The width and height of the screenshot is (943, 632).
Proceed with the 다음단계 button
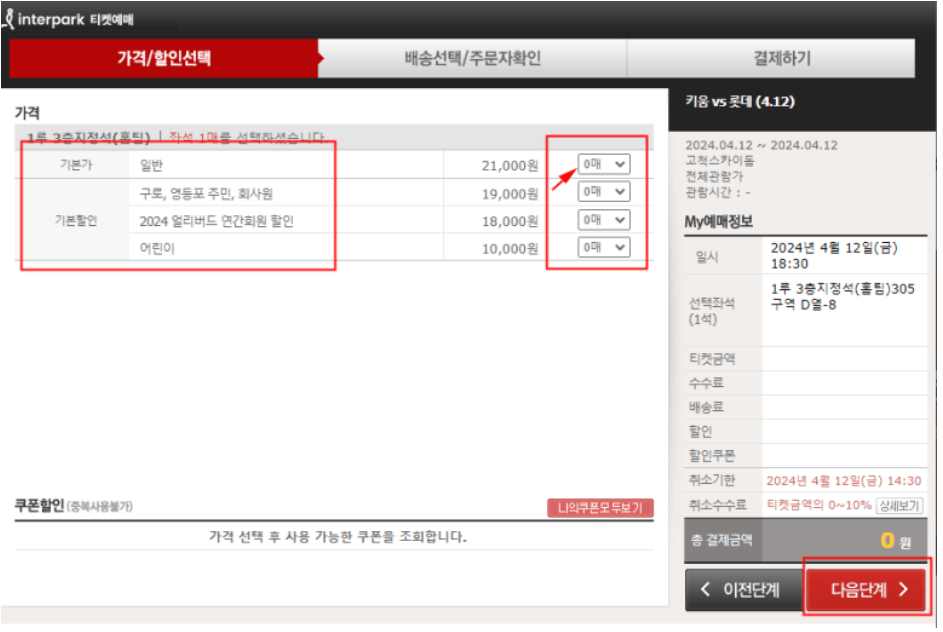pyautogui.click(x=867, y=592)
